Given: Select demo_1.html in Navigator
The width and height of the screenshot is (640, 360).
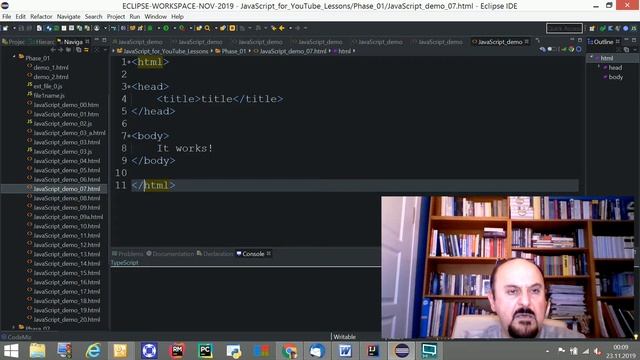Looking at the screenshot, I should 51,67.
